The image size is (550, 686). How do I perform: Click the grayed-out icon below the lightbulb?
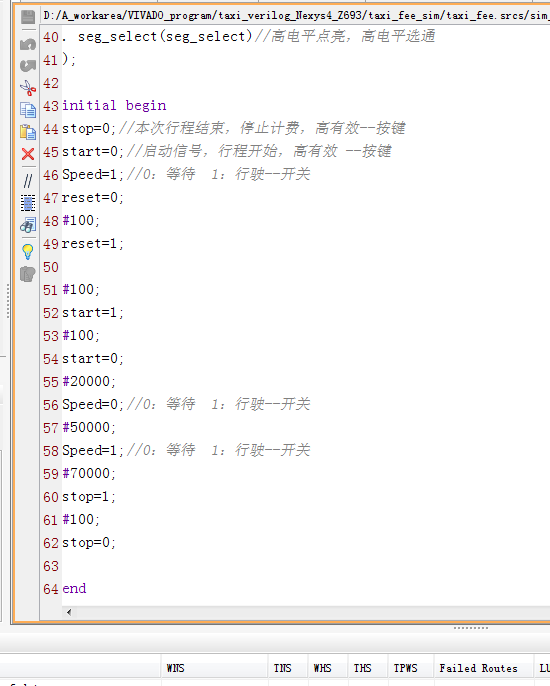28,274
